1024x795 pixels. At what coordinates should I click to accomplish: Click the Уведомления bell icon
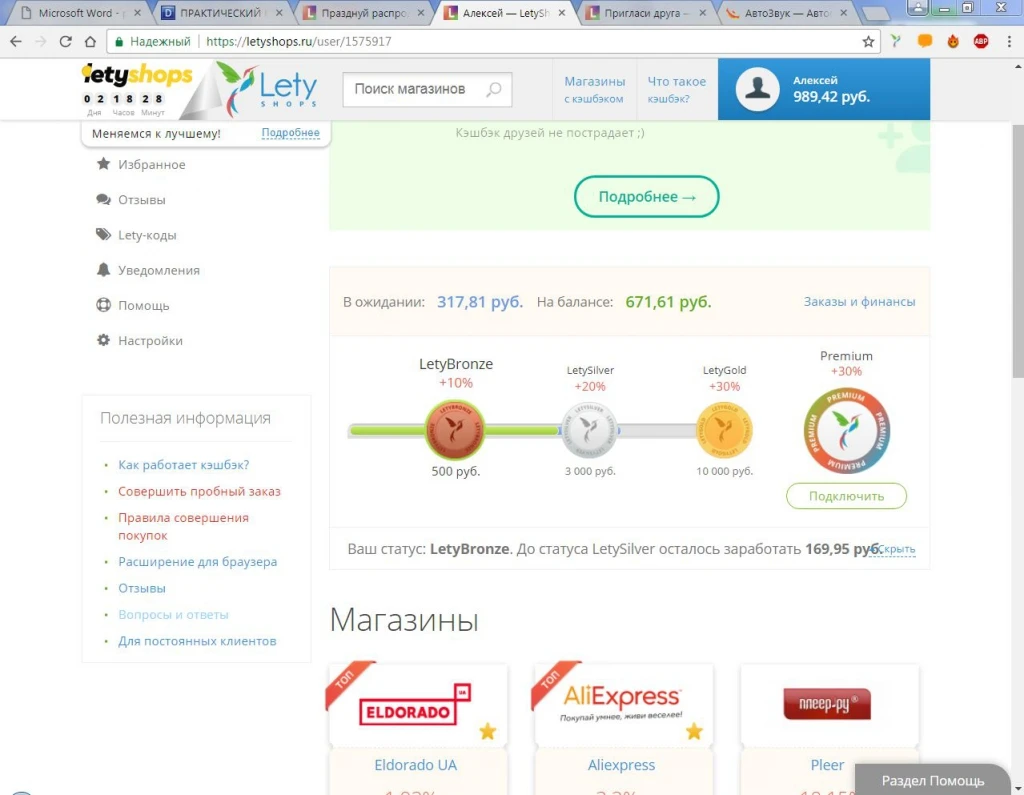click(x=103, y=270)
